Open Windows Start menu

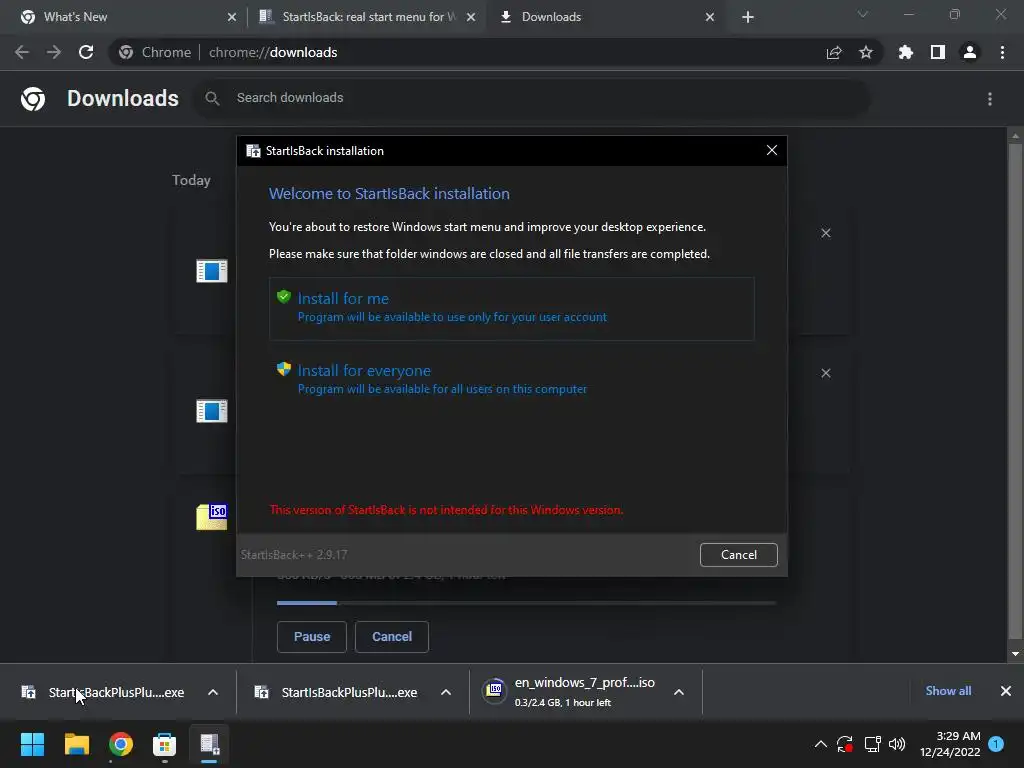pos(32,744)
